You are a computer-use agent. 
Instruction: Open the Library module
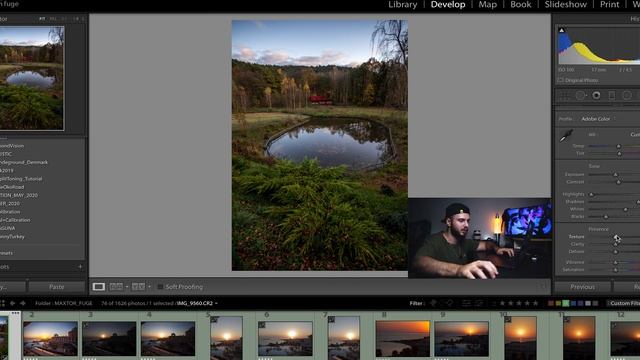click(402, 4)
